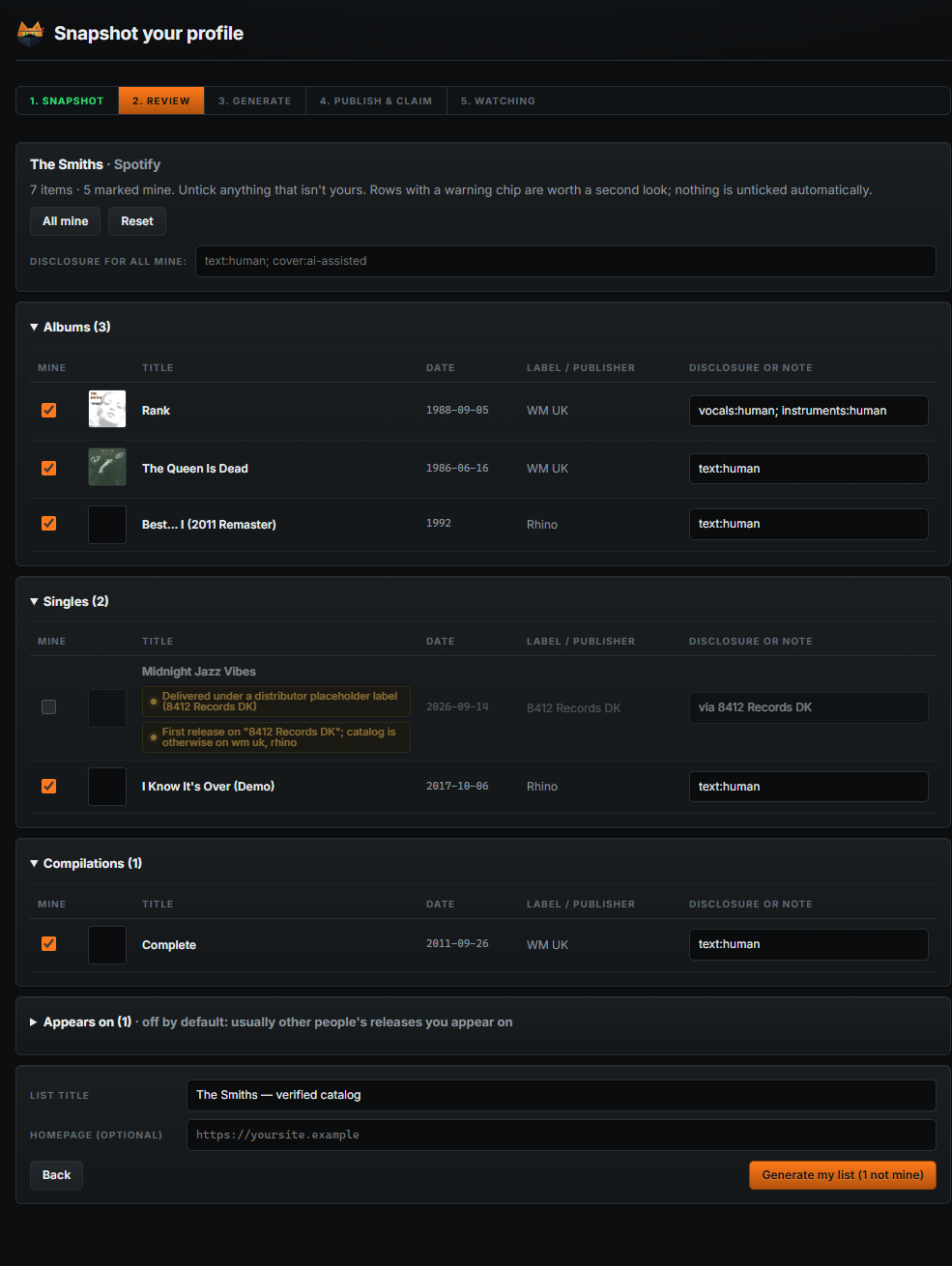Screen dimensions: 952x1266
Task: Collapse the Compilations (1) section
Action: (x=86, y=863)
